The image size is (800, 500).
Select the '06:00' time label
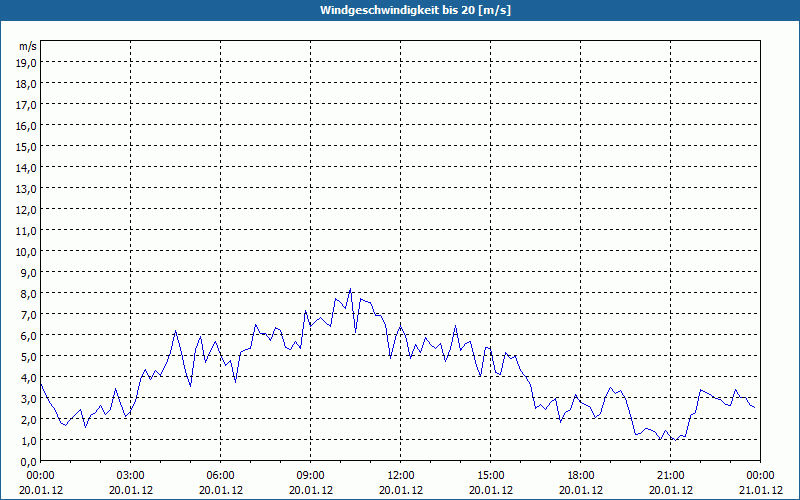click(221, 476)
